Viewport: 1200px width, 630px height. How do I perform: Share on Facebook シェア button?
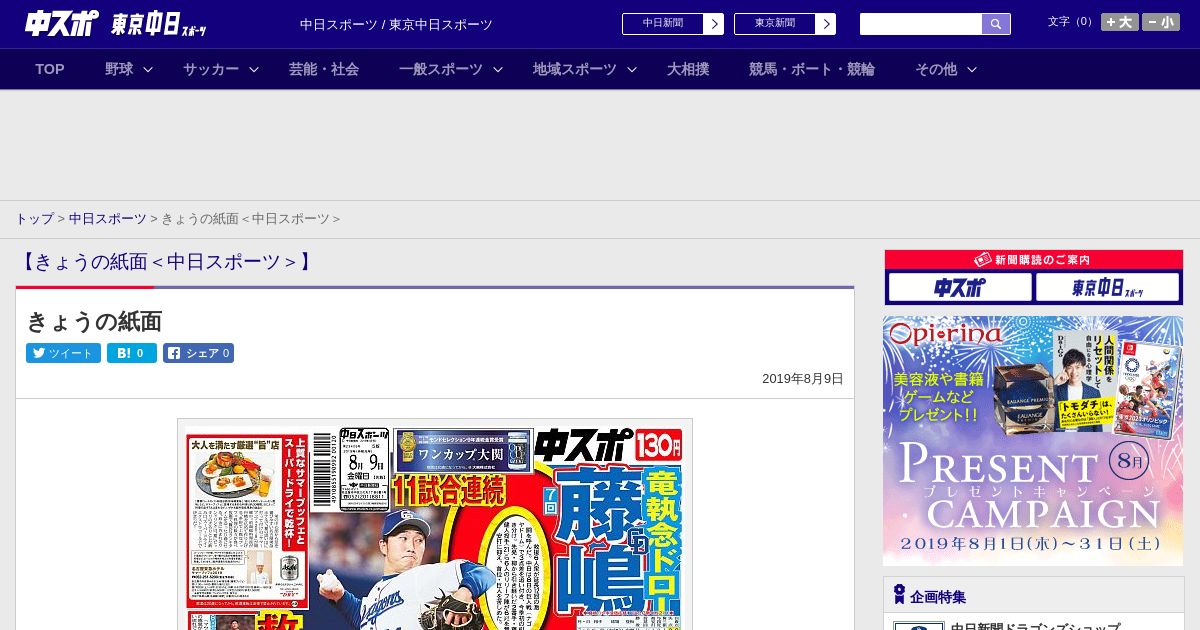point(198,353)
